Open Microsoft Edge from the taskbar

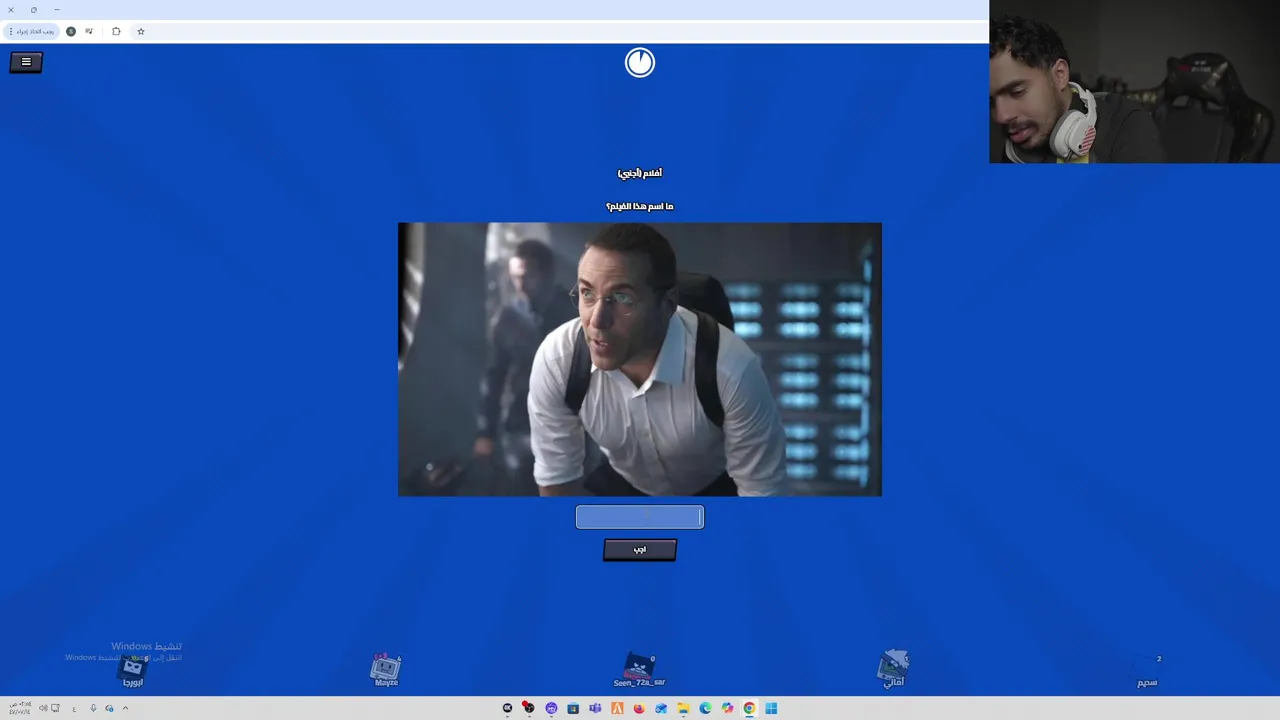705,708
